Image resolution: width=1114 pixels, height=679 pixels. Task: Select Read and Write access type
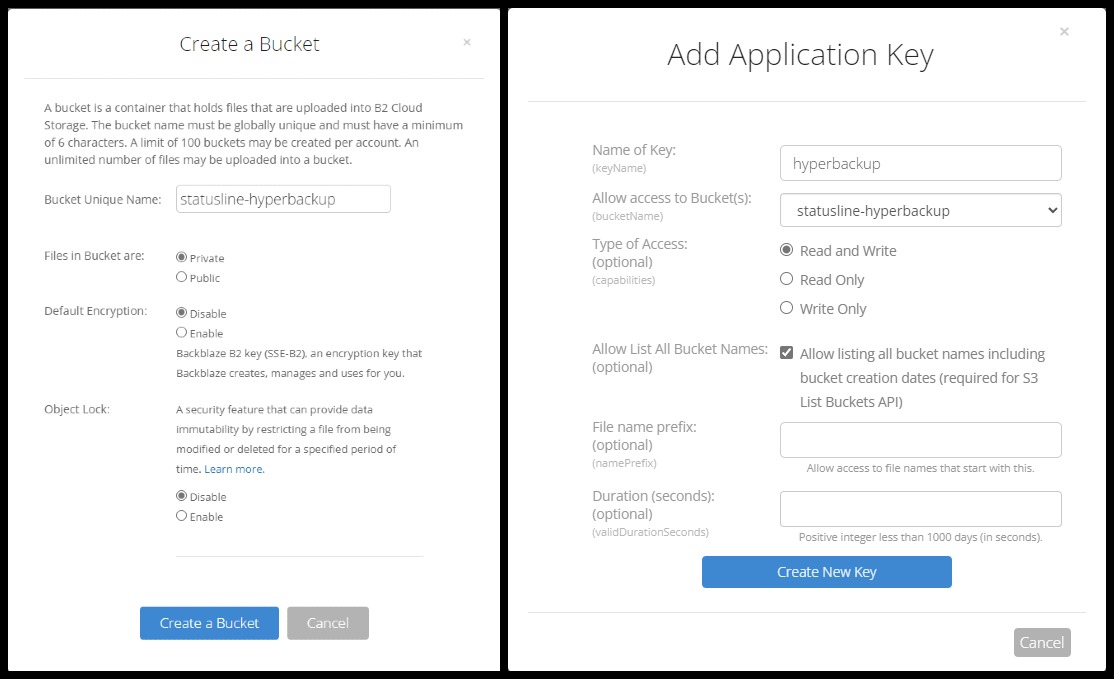point(786,250)
